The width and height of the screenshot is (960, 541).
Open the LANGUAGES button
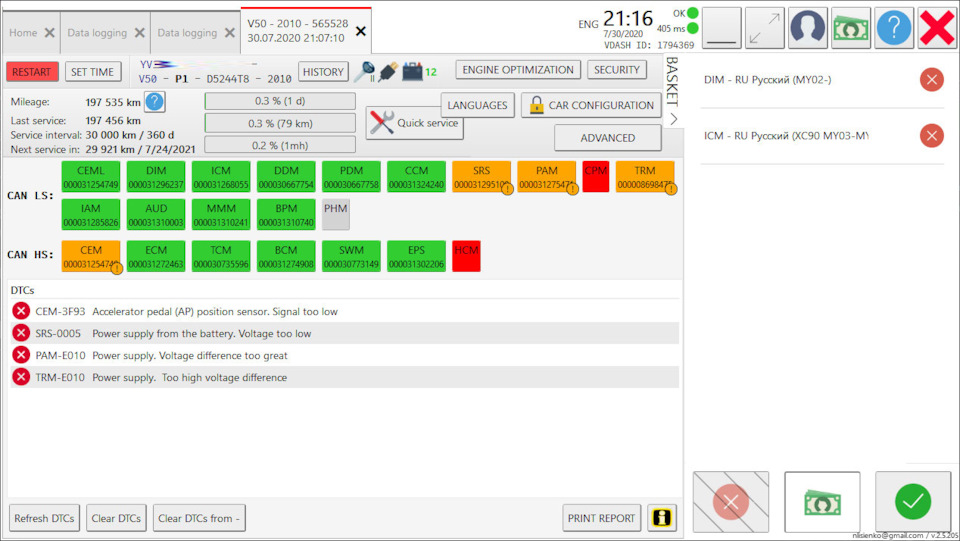pyautogui.click(x=478, y=105)
